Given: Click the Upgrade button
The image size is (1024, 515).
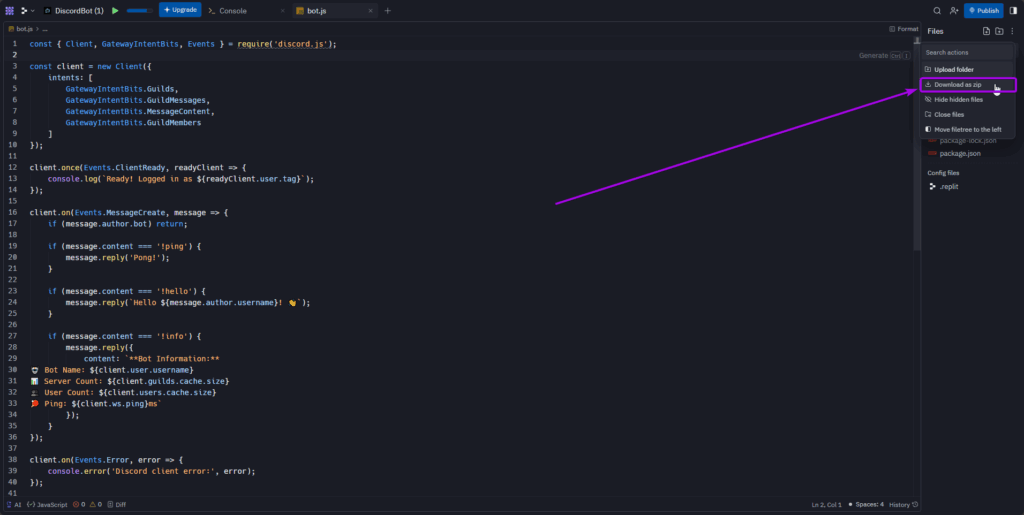Looking at the screenshot, I should [180, 10].
